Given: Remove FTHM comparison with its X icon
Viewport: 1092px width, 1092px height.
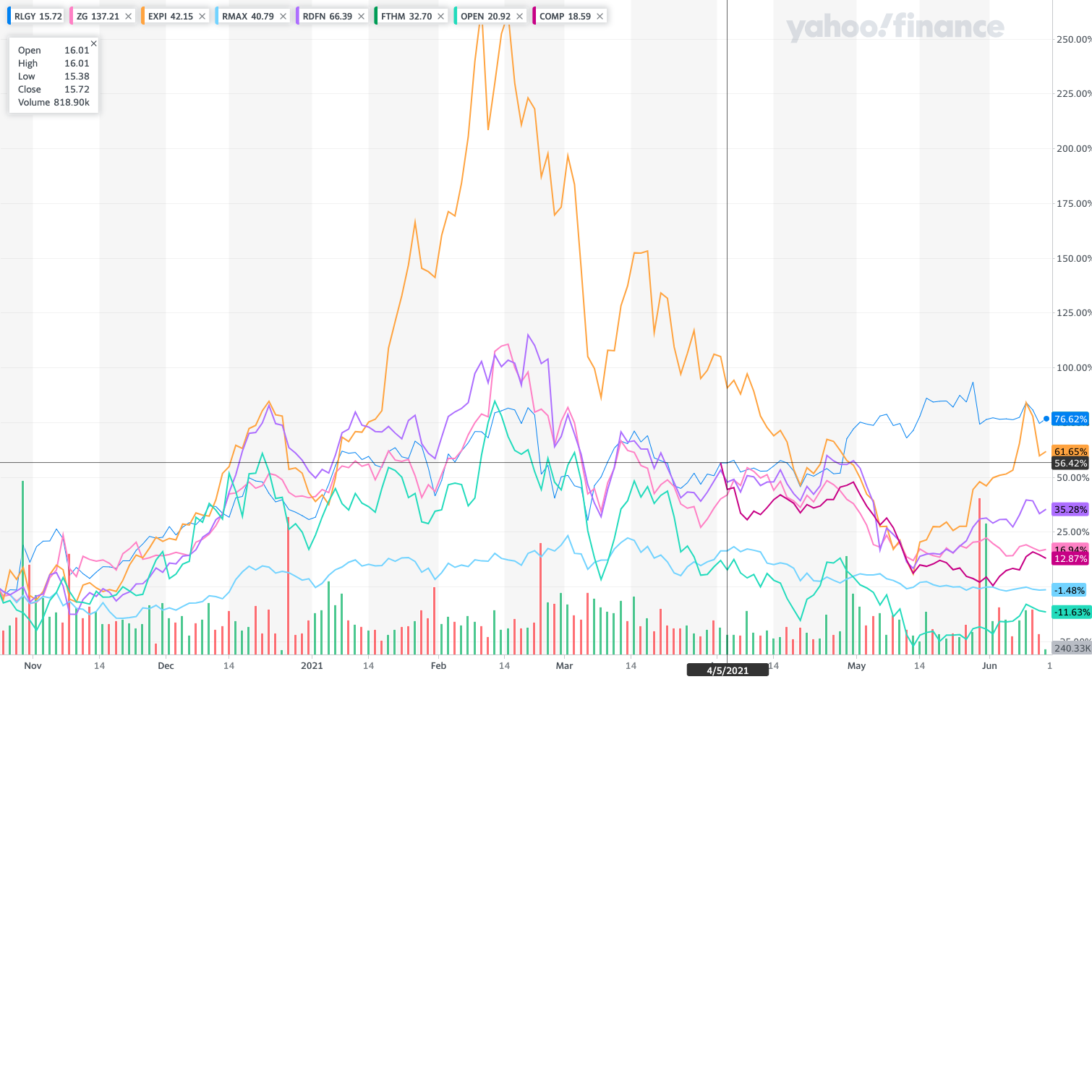Looking at the screenshot, I should tap(440, 16).
